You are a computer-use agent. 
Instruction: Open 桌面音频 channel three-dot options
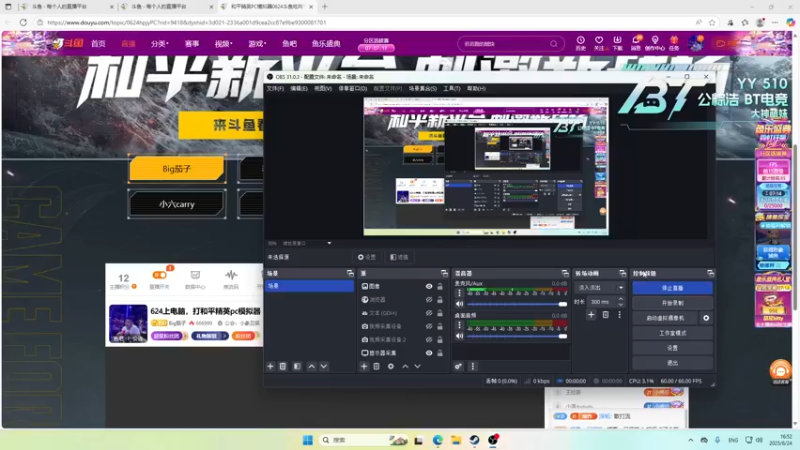pyautogui.click(x=459, y=324)
